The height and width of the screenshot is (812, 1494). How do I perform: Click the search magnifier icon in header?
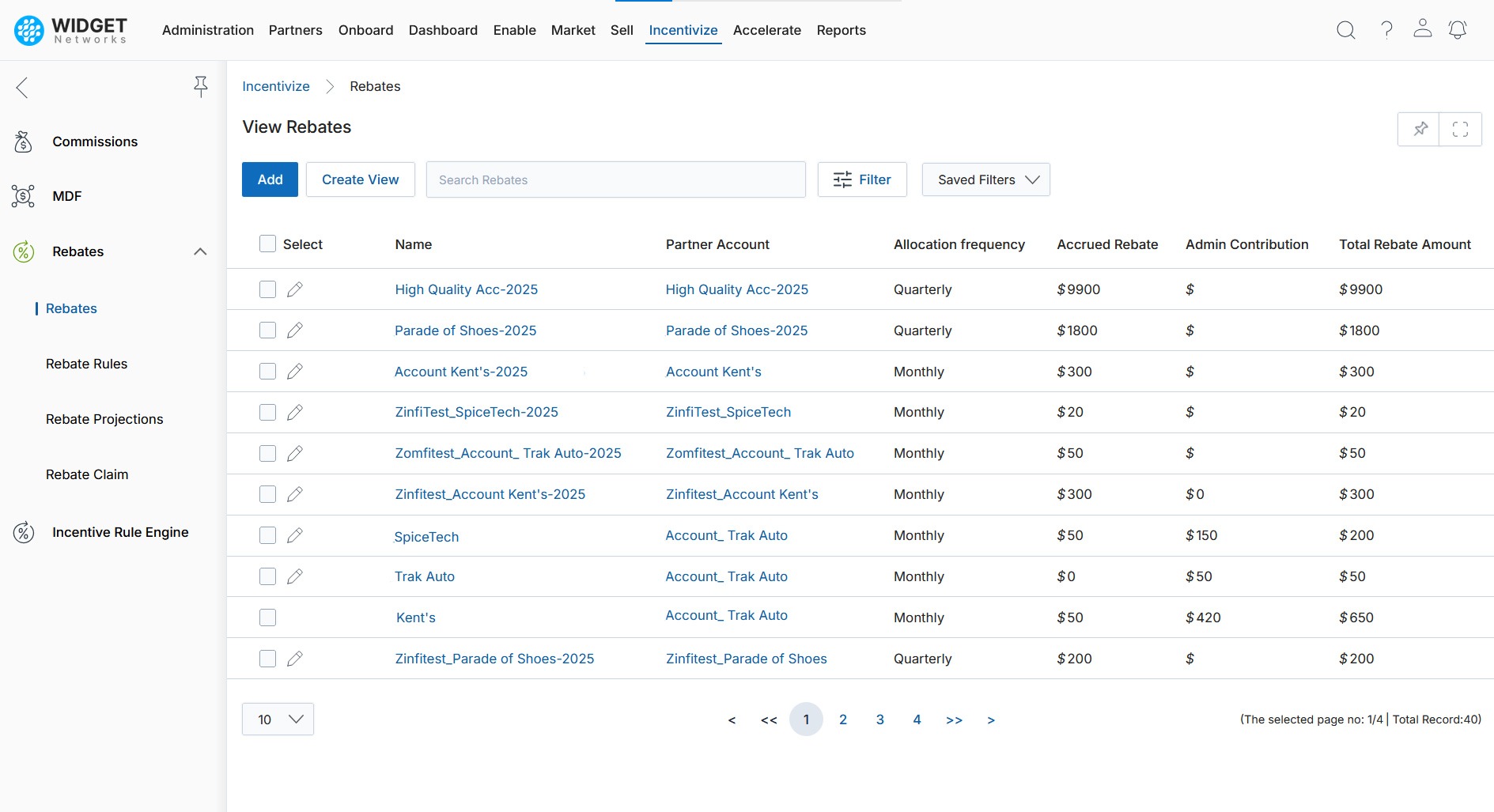click(1345, 30)
